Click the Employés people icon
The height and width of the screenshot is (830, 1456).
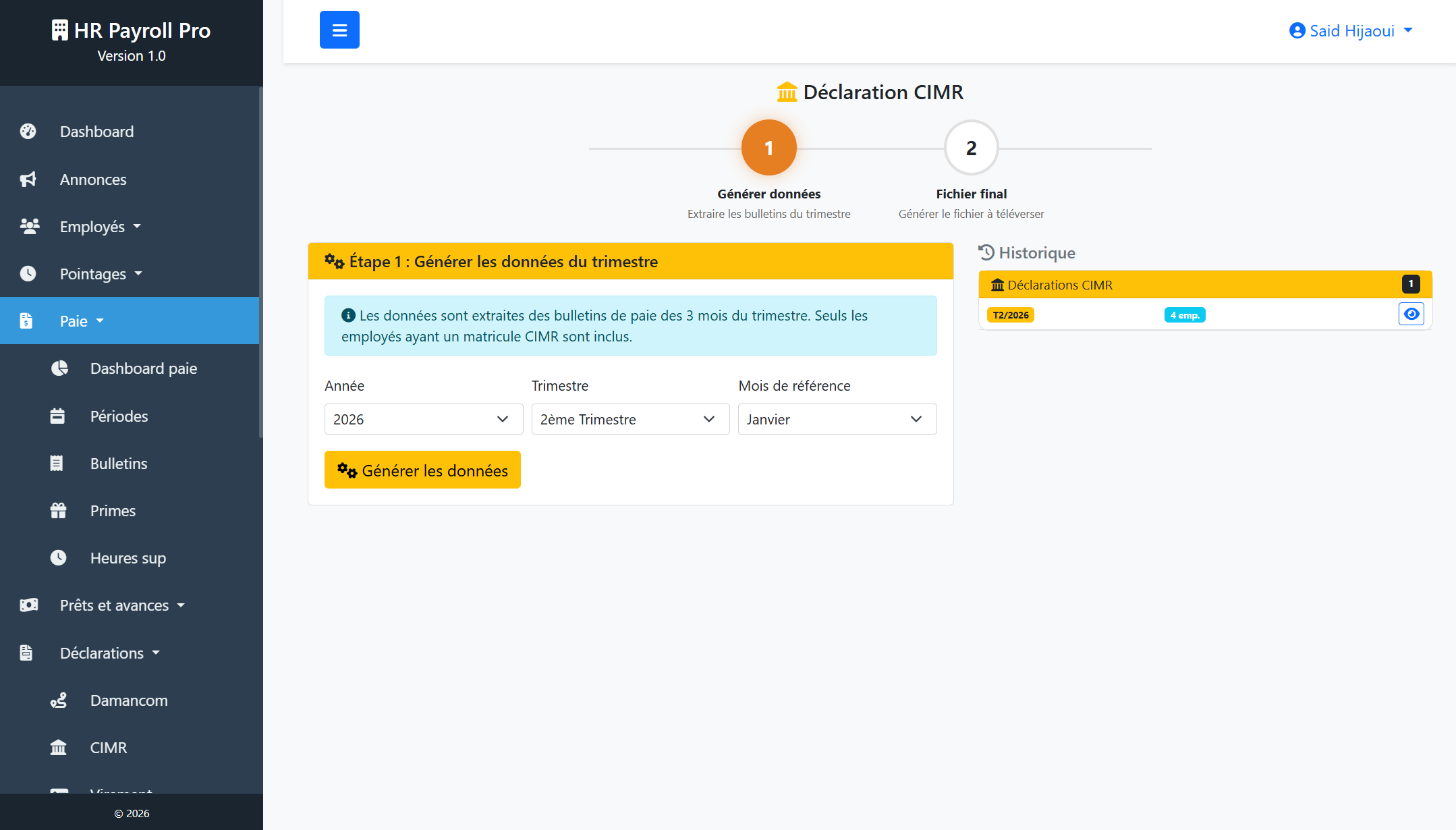coord(29,227)
